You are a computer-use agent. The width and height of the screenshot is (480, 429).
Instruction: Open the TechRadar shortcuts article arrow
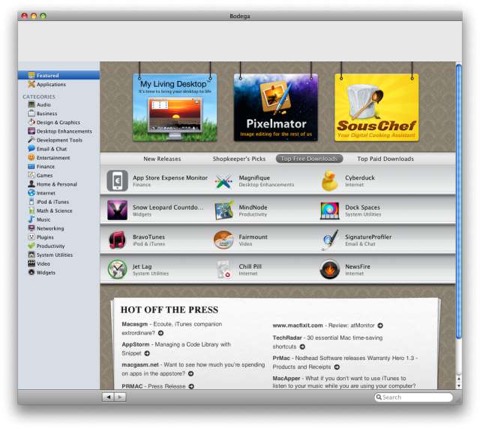point(302,347)
